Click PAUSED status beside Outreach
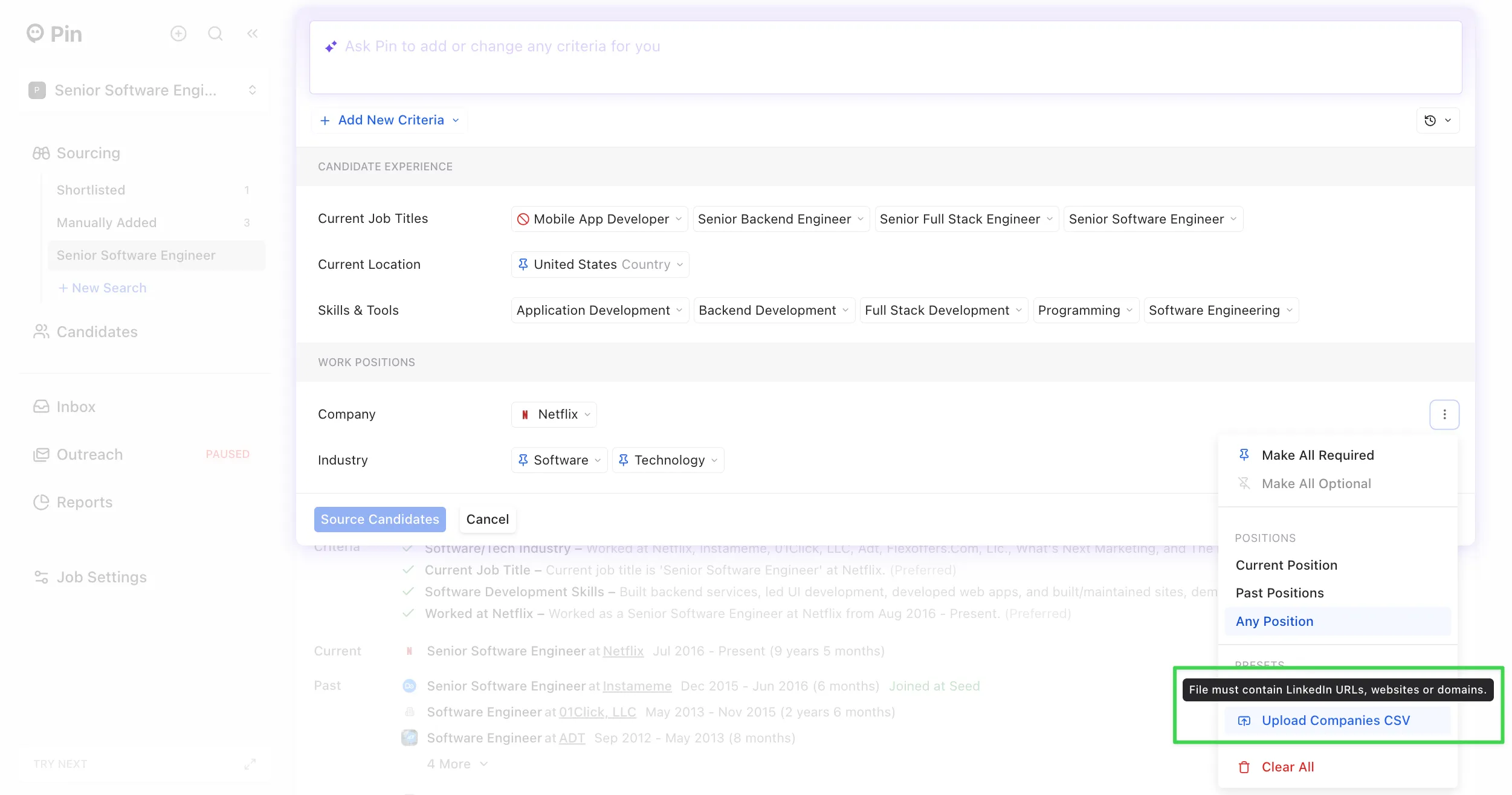 [228, 454]
